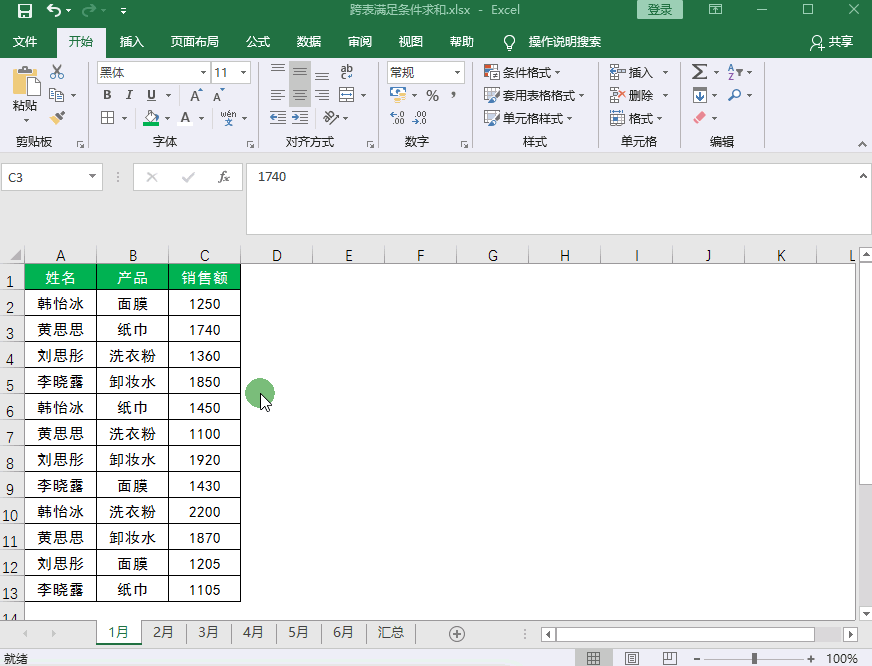Switch to the 公式 ribbon tab

point(258,42)
